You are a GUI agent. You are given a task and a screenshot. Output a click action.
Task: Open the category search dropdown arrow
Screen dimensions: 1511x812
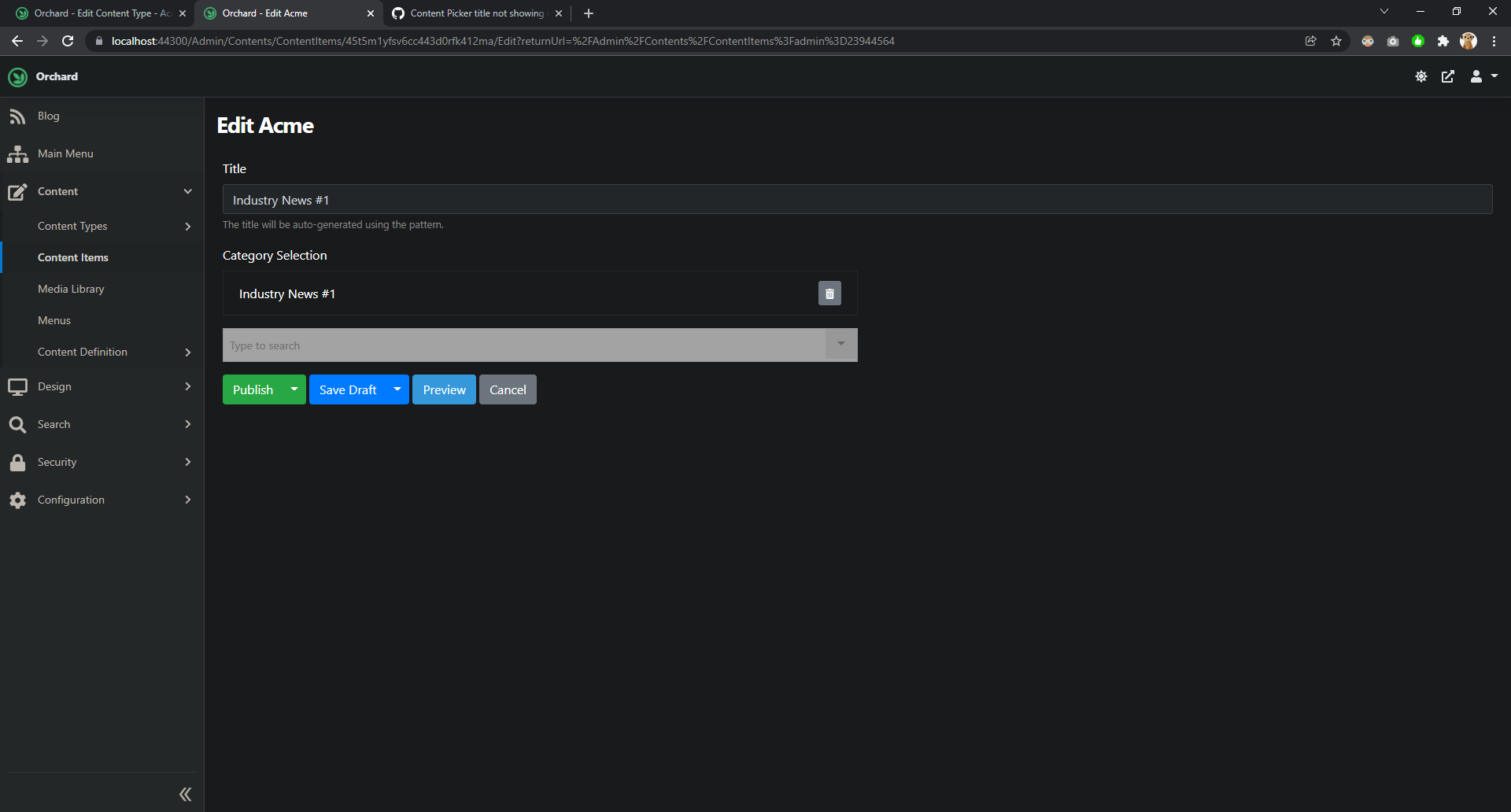(841, 345)
